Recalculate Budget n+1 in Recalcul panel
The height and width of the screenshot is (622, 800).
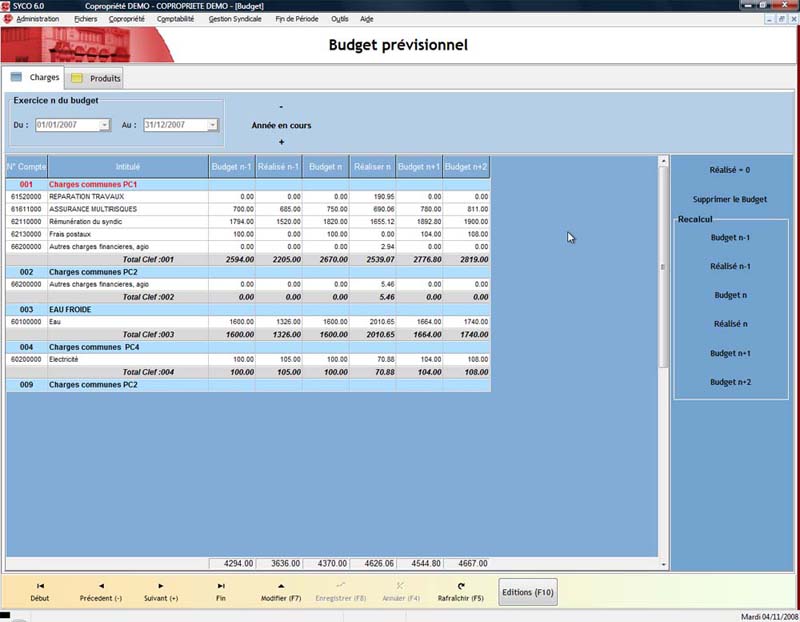point(730,353)
